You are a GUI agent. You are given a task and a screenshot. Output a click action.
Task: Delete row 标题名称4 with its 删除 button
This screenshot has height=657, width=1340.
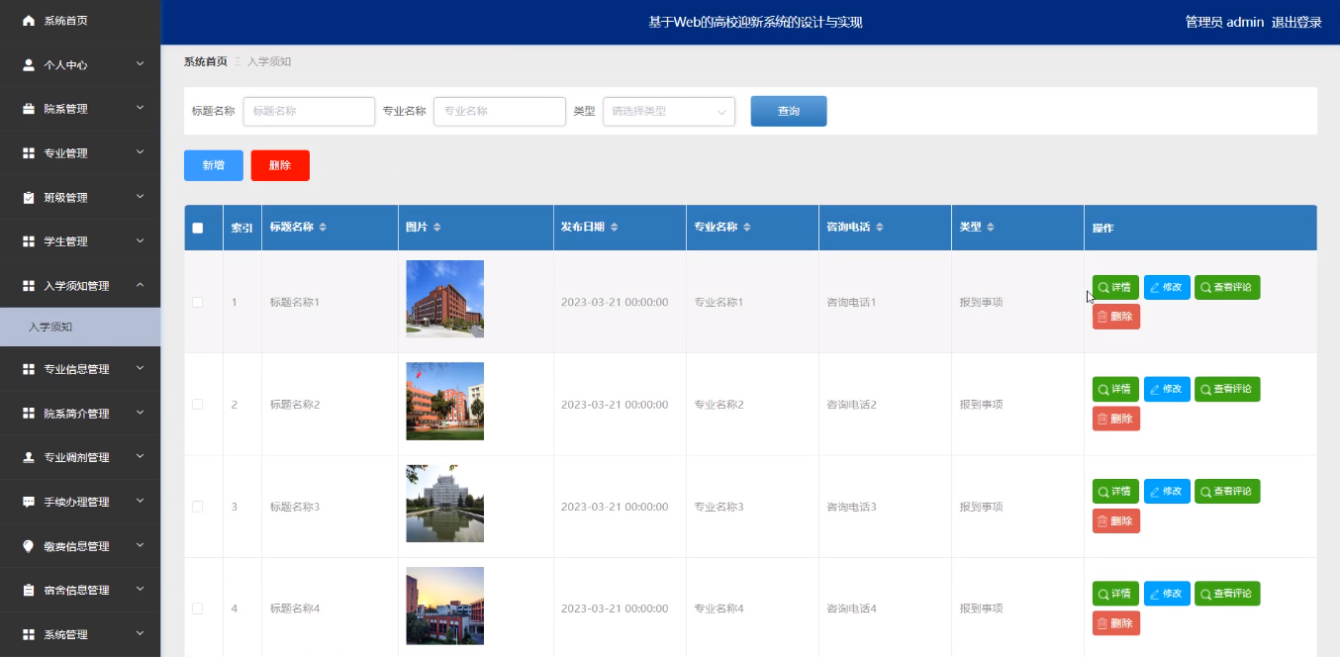point(1116,623)
